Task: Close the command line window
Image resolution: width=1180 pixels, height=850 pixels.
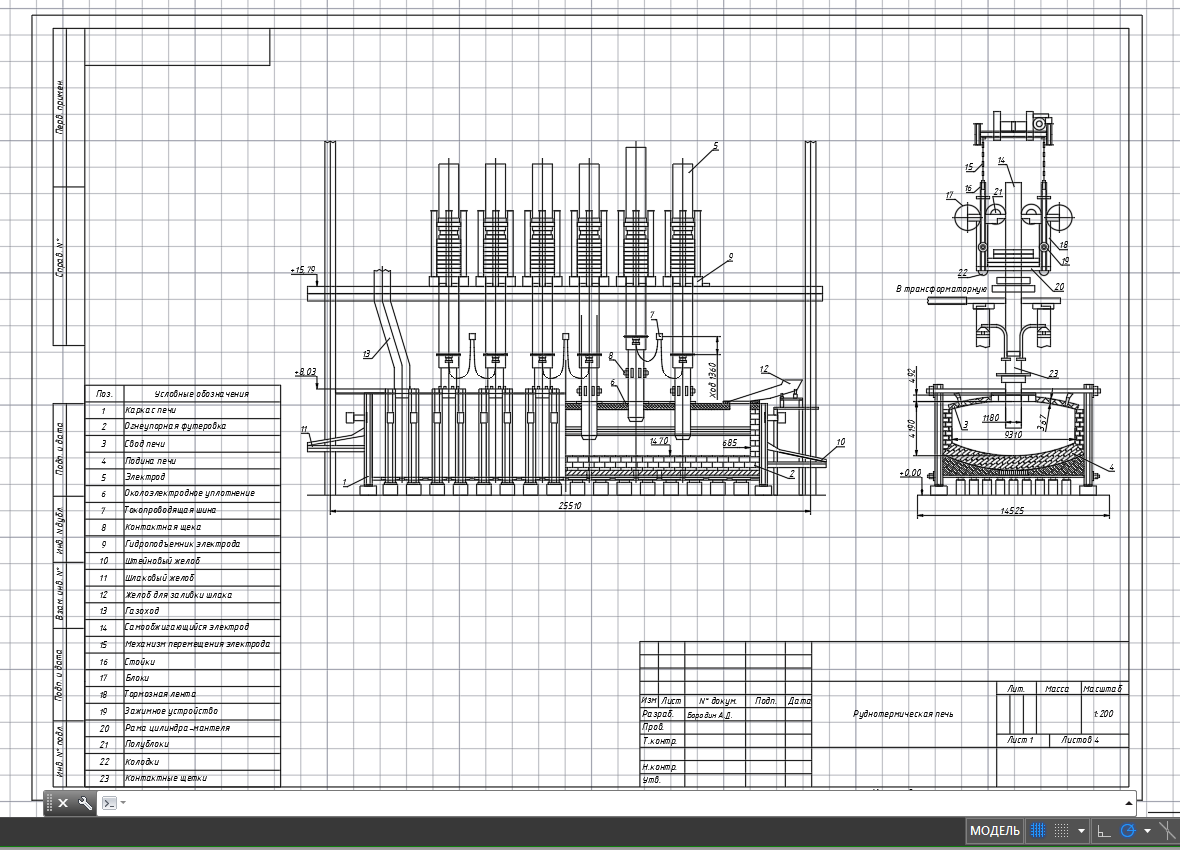Action: coord(63,803)
